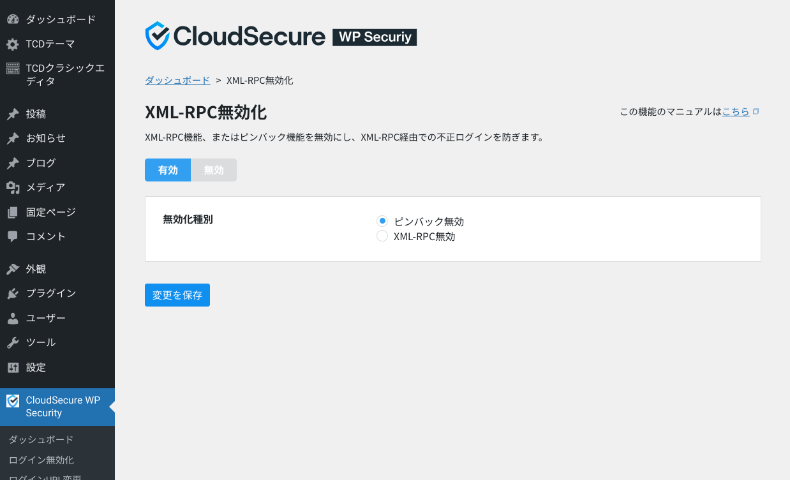This screenshot has width=790, height=480.
Task: Click the コメント speech bubble icon
Action: [x=13, y=236]
